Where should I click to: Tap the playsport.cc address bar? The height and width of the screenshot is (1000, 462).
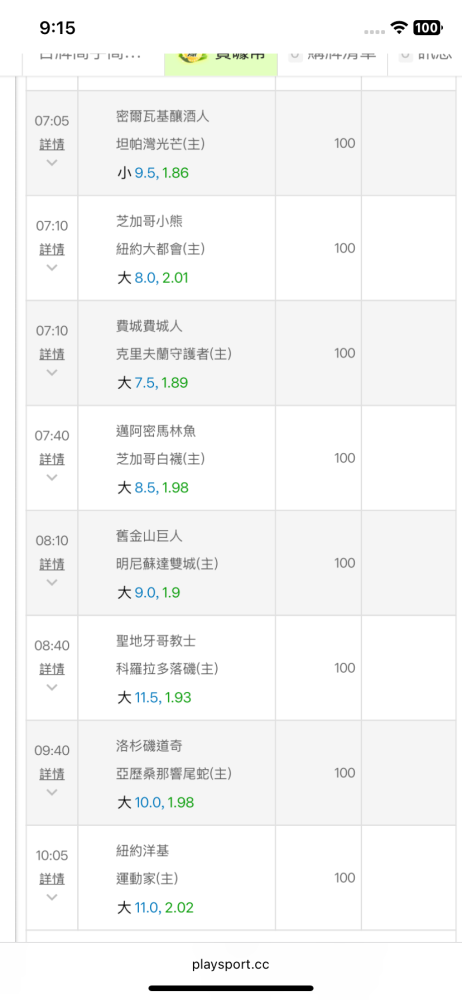[231, 964]
